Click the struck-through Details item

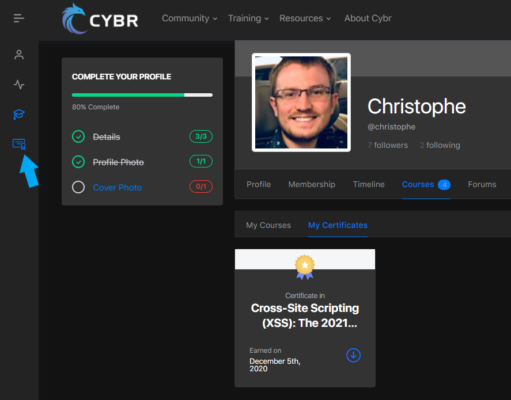click(106, 137)
